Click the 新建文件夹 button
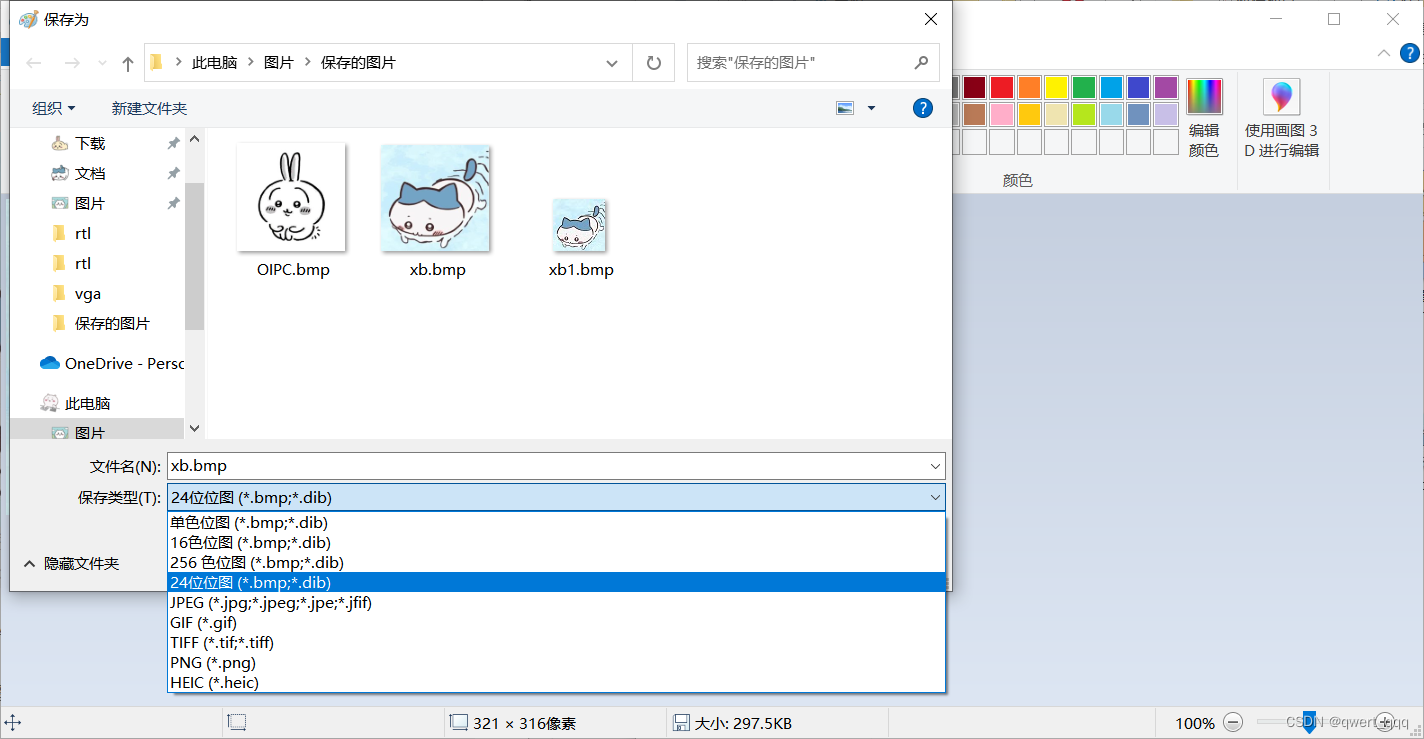The image size is (1424, 739). pyautogui.click(x=149, y=108)
